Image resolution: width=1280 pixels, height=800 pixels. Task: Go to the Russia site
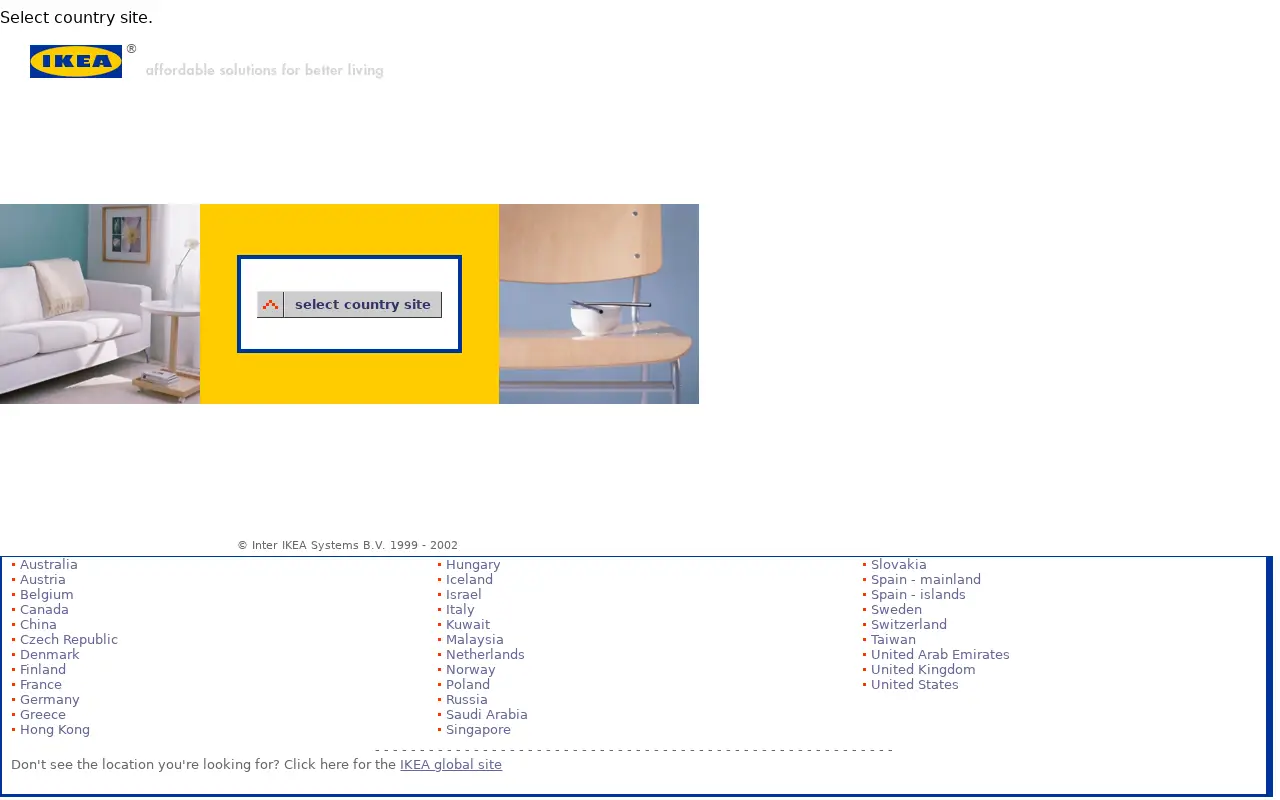coord(467,700)
